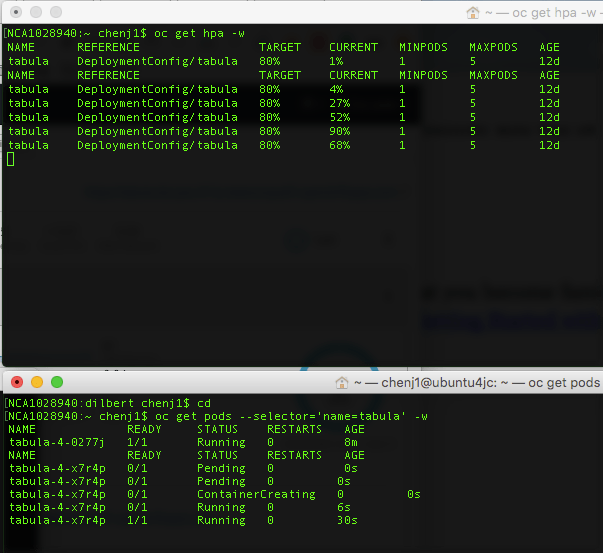Click home folder icon in hpa window title
Image resolution: width=603 pixels, height=553 pixels.
click(473, 13)
